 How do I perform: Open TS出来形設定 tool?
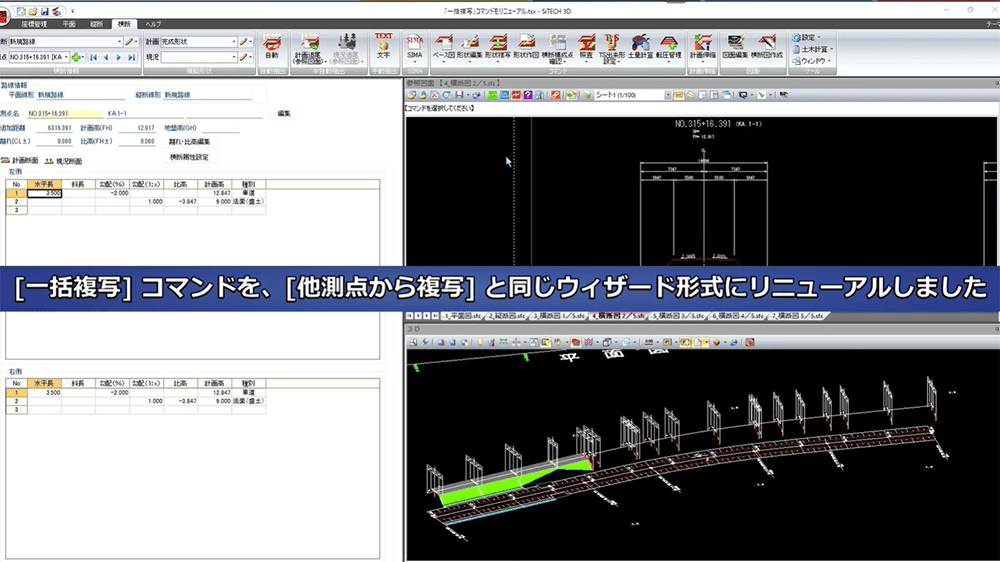click(612, 49)
